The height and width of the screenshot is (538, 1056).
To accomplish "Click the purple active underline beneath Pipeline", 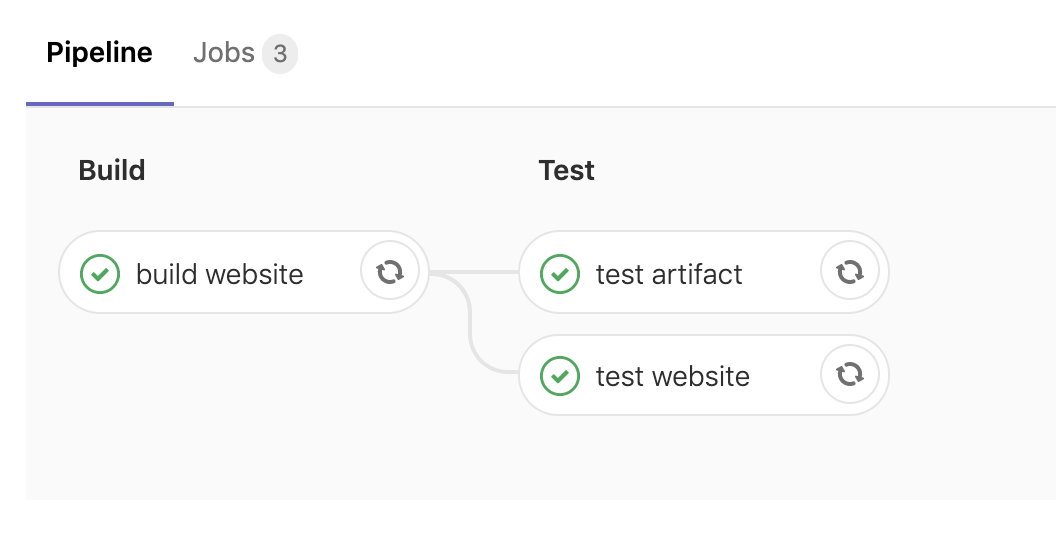I will click(x=100, y=104).
